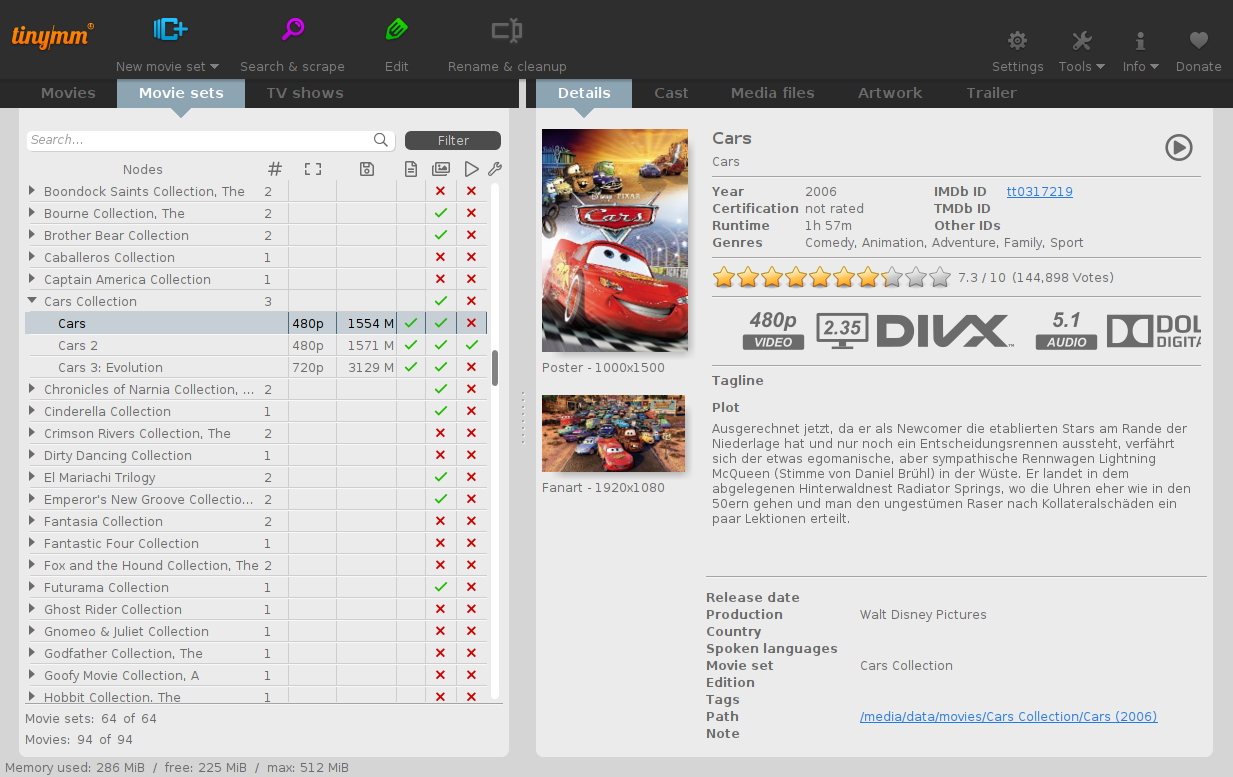Click the movie sets list scrollbar

pyautogui.click(x=495, y=367)
